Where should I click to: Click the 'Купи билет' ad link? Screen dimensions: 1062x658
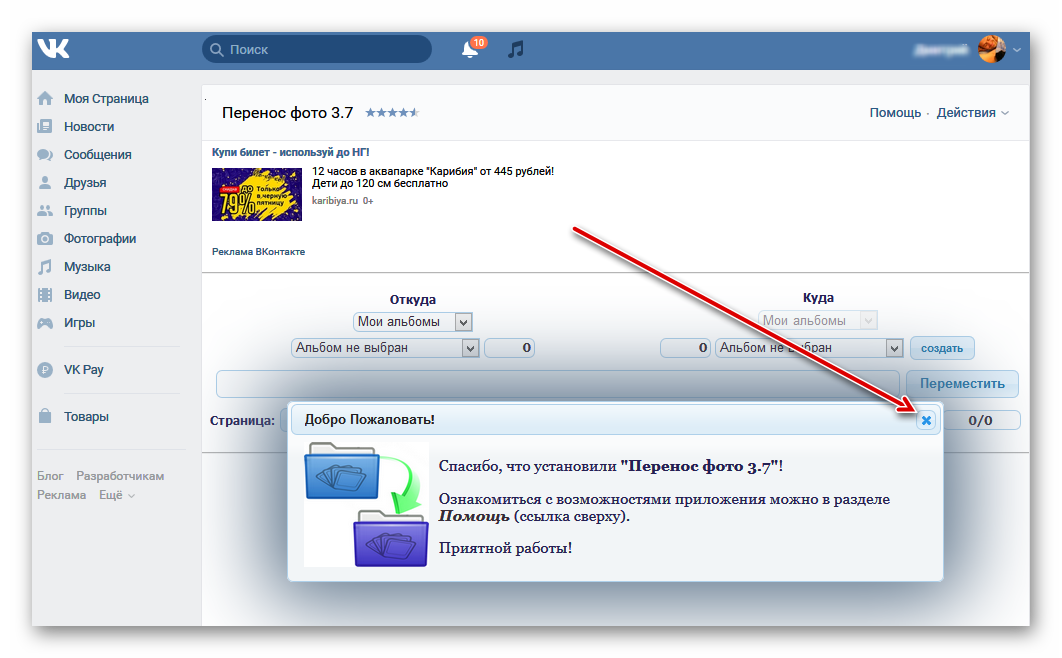coord(290,152)
